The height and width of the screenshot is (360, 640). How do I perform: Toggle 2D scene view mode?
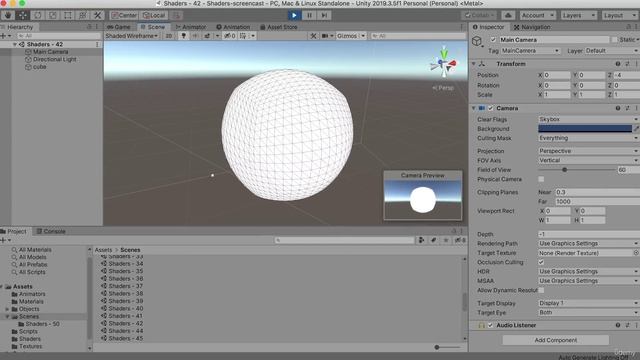point(169,36)
